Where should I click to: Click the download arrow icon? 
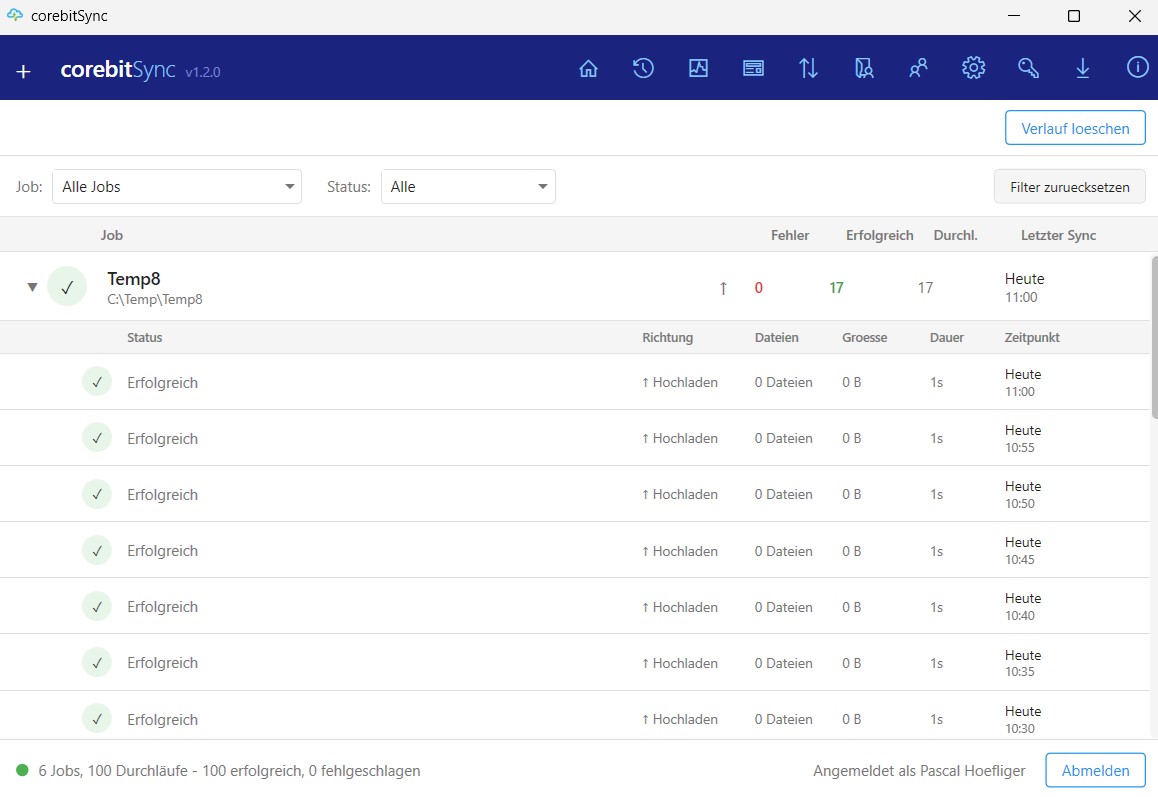coord(1082,68)
